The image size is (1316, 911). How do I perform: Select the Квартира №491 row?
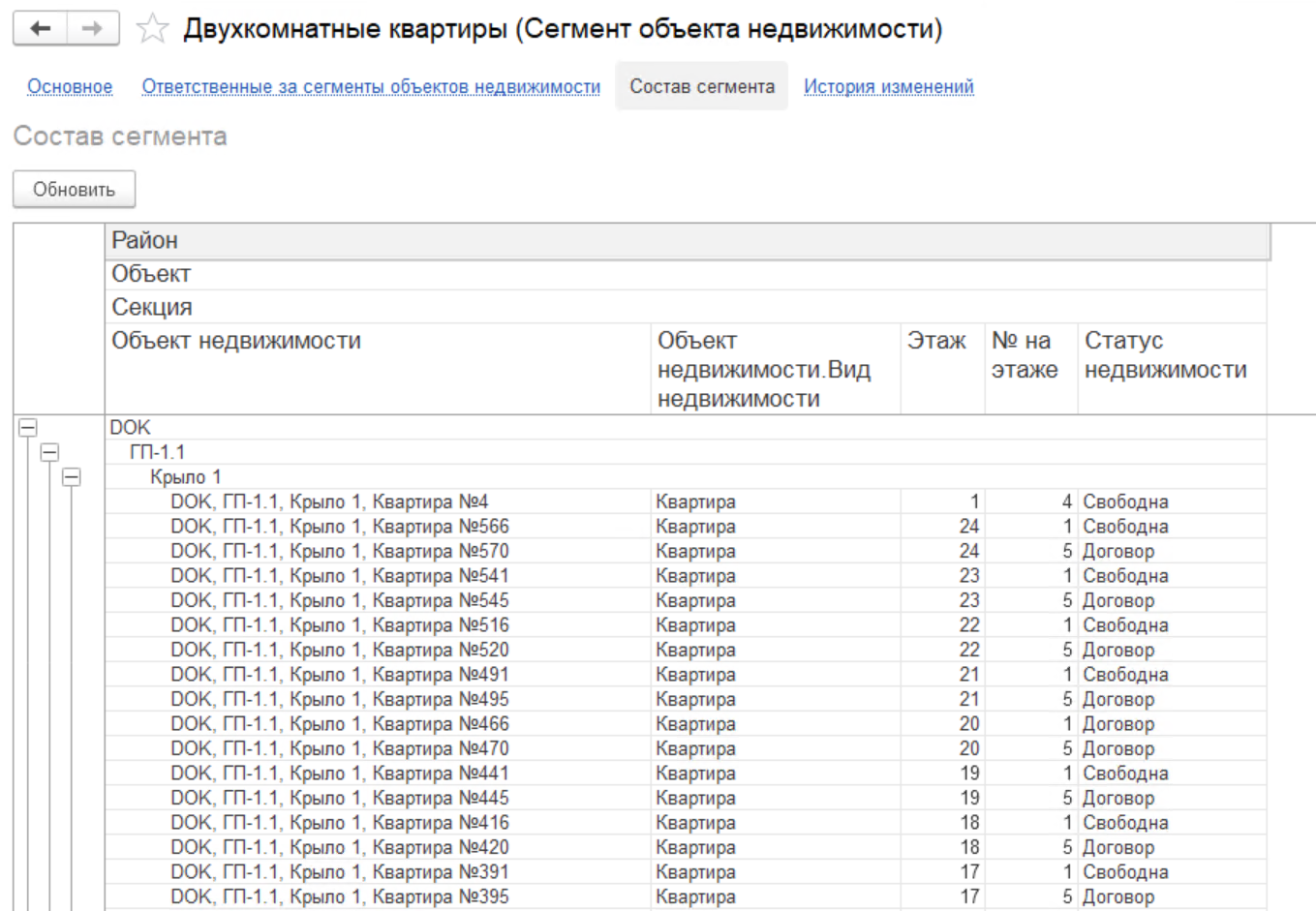click(x=339, y=675)
